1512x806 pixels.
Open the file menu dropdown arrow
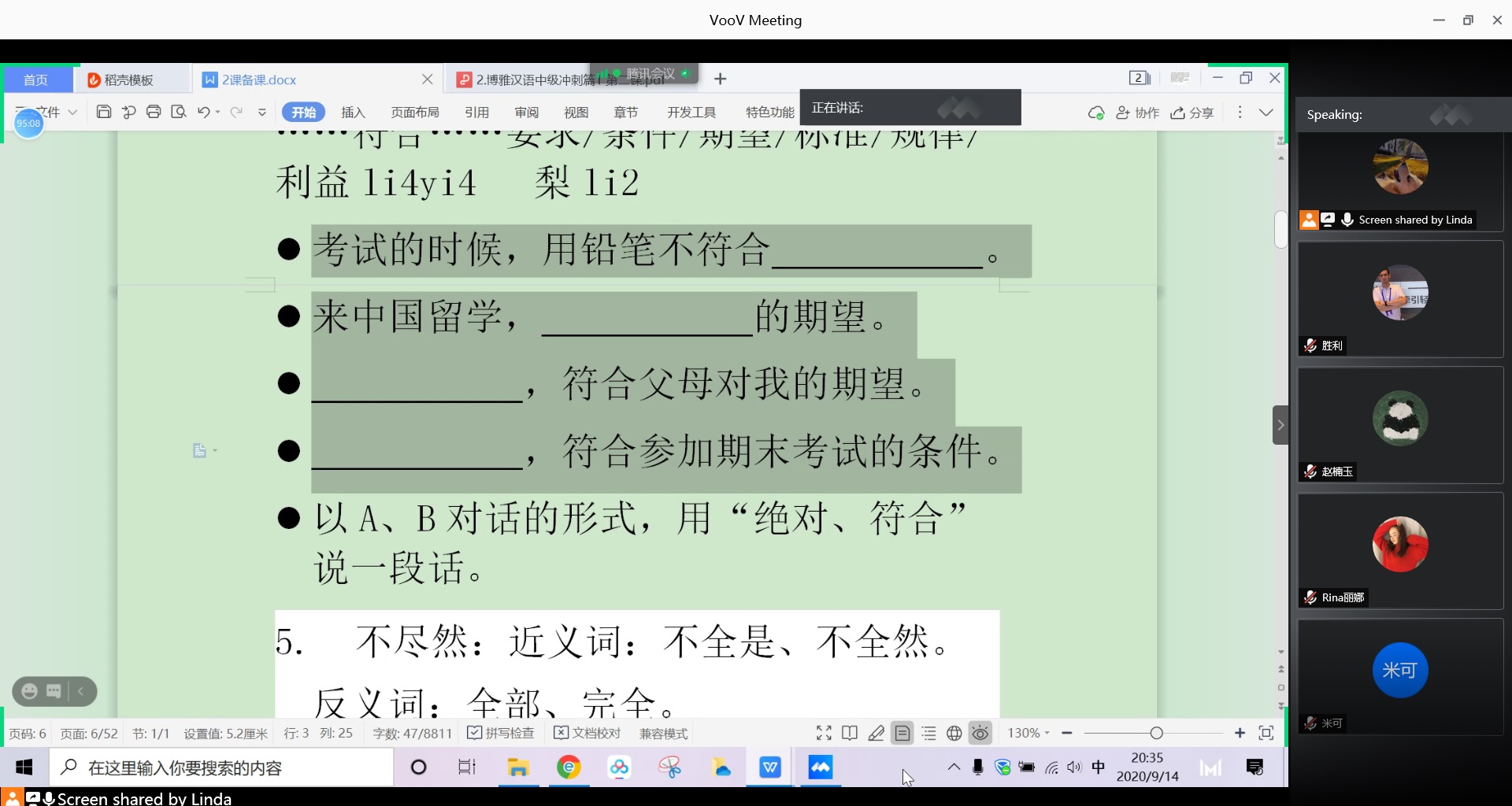point(72,112)
